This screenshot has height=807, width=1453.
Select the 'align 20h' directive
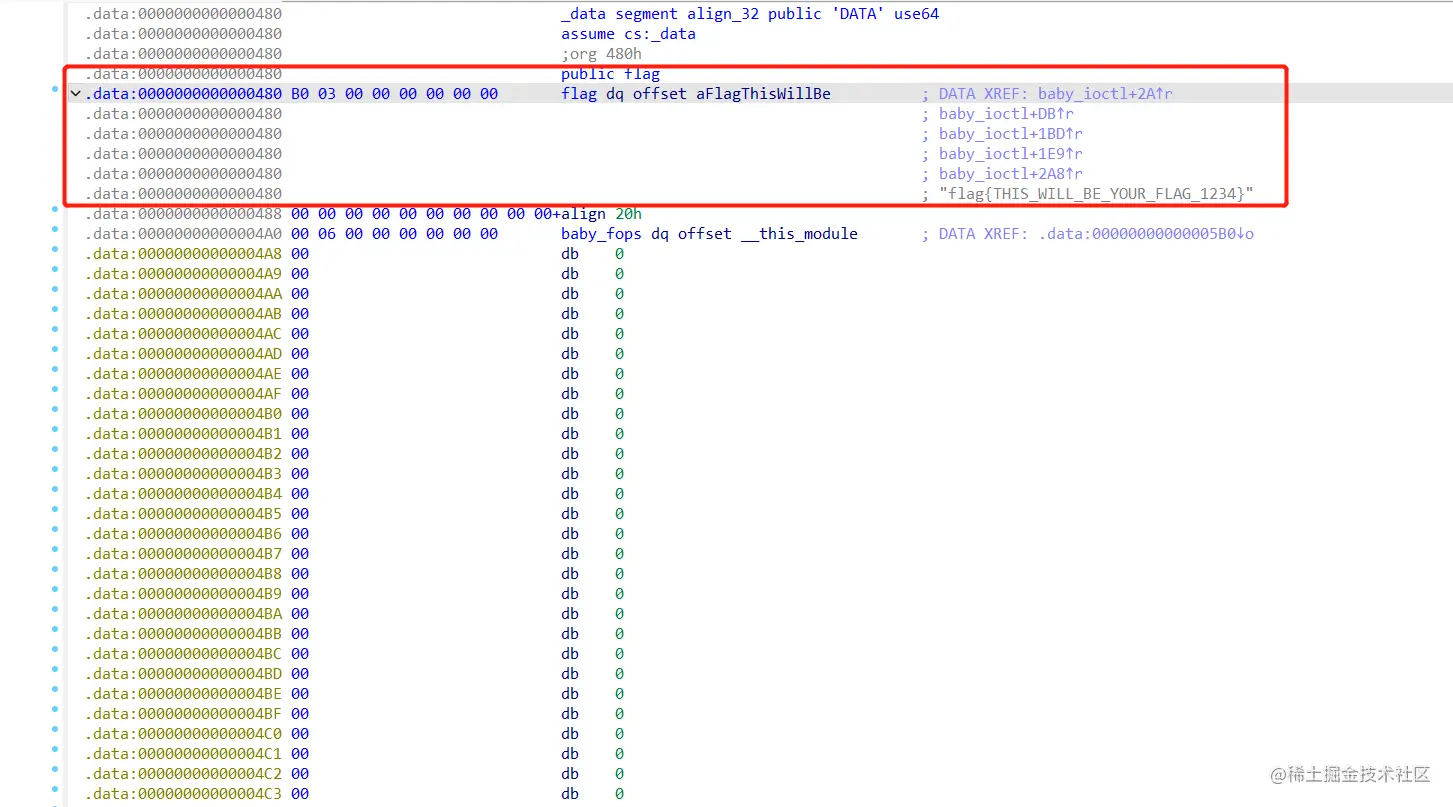[x=601, y=214]
